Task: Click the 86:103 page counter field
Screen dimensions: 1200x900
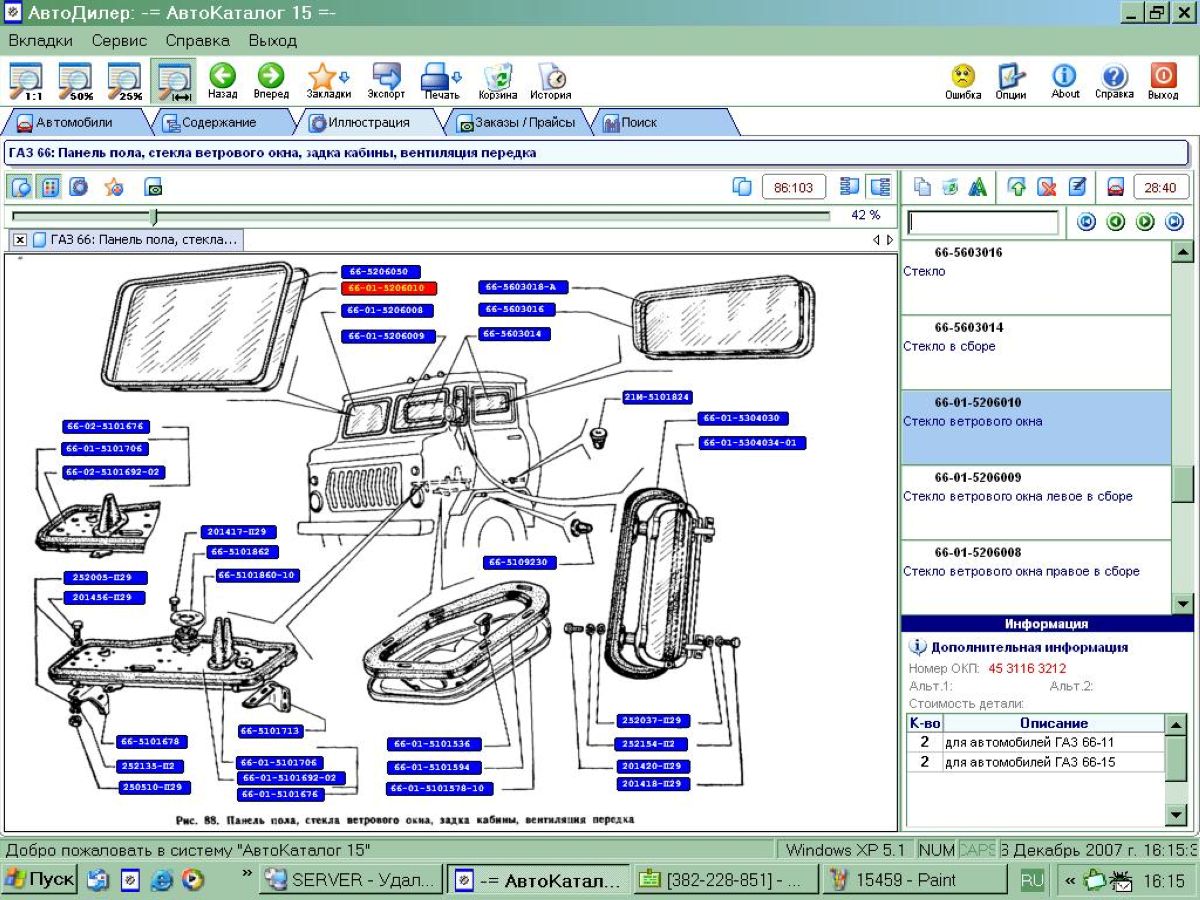Action: [x=794, y=186]
